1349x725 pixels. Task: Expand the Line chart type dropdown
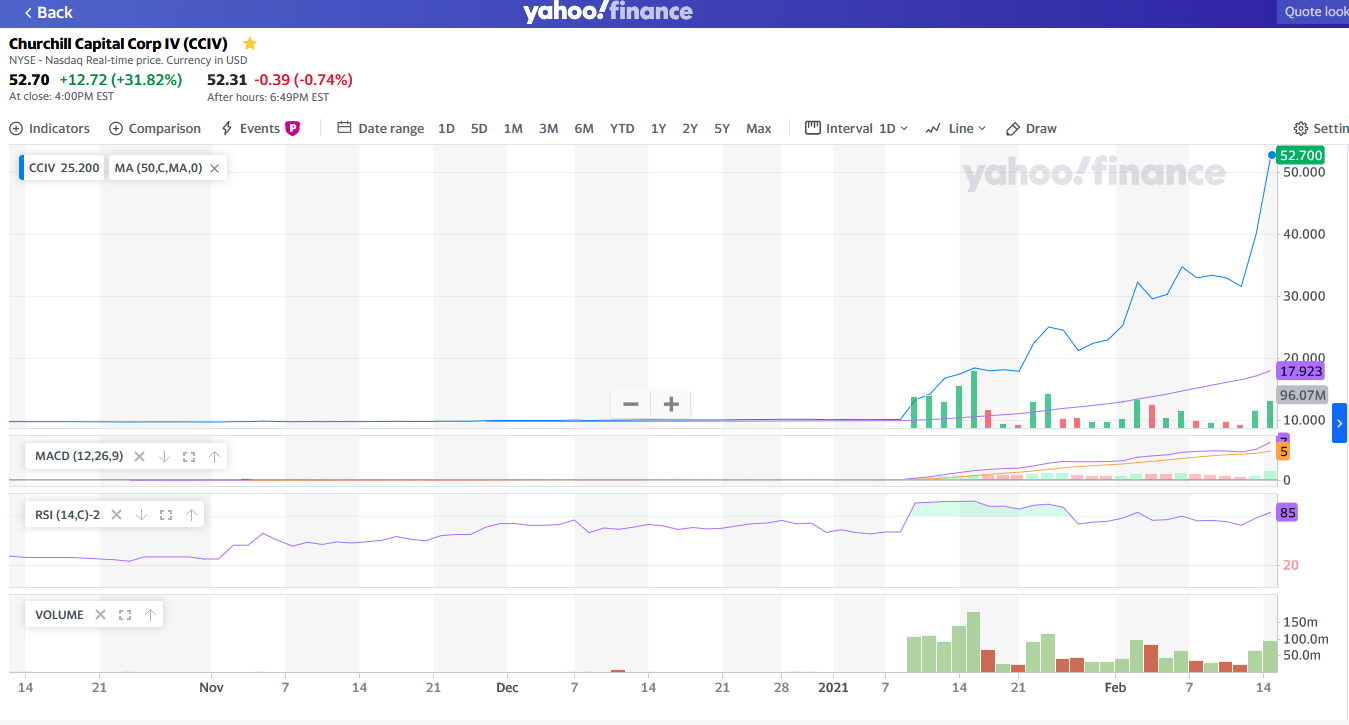pos(956,128)
